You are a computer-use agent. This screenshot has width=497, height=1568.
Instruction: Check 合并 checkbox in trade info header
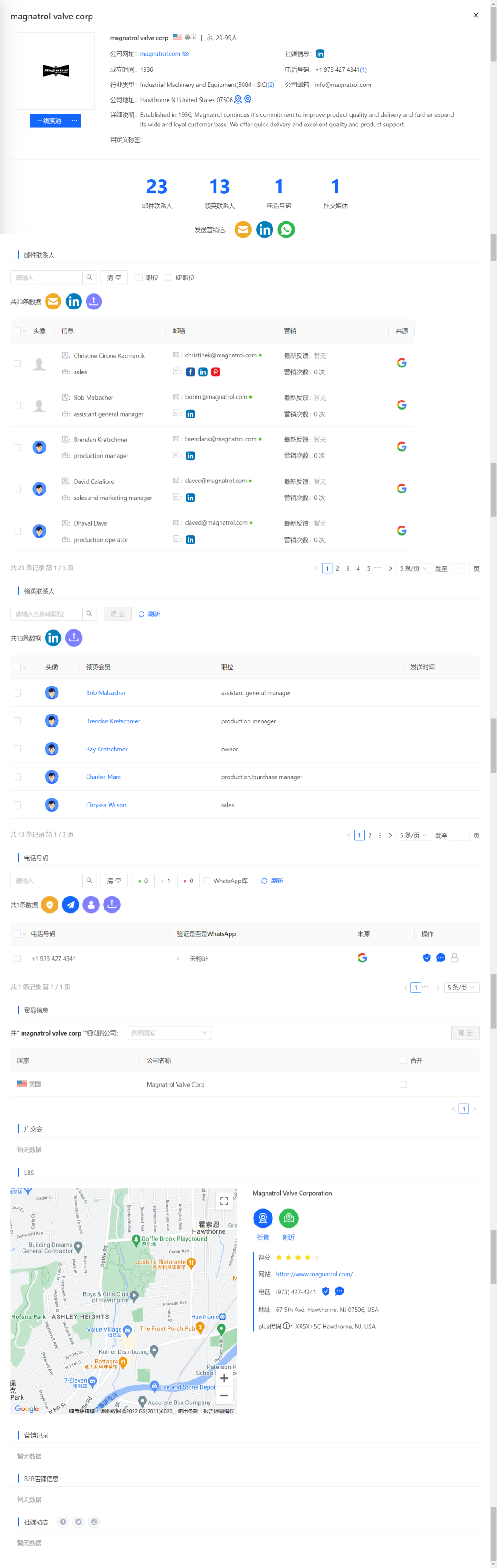403,1060
